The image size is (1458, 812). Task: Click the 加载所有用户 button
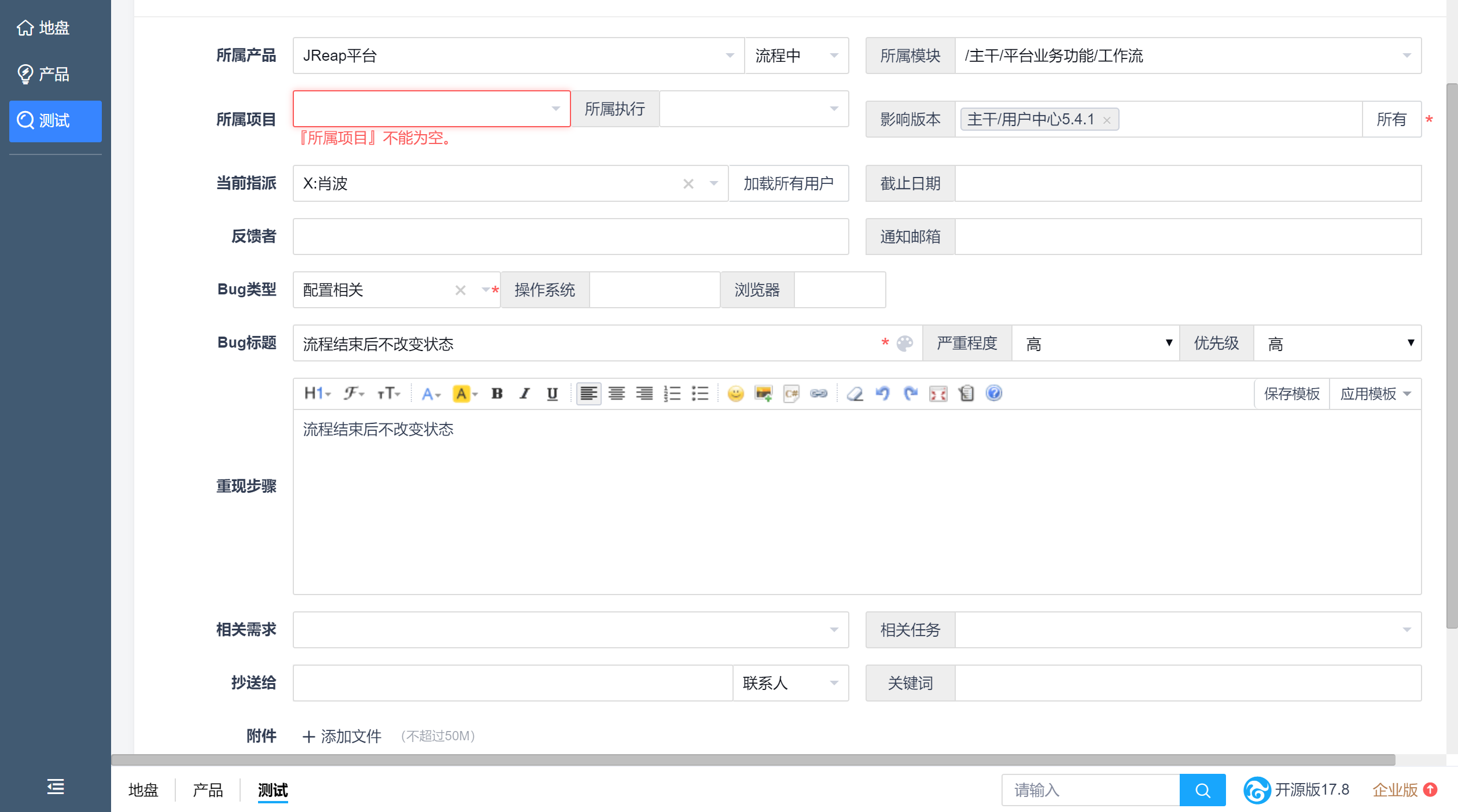[788, 183]
